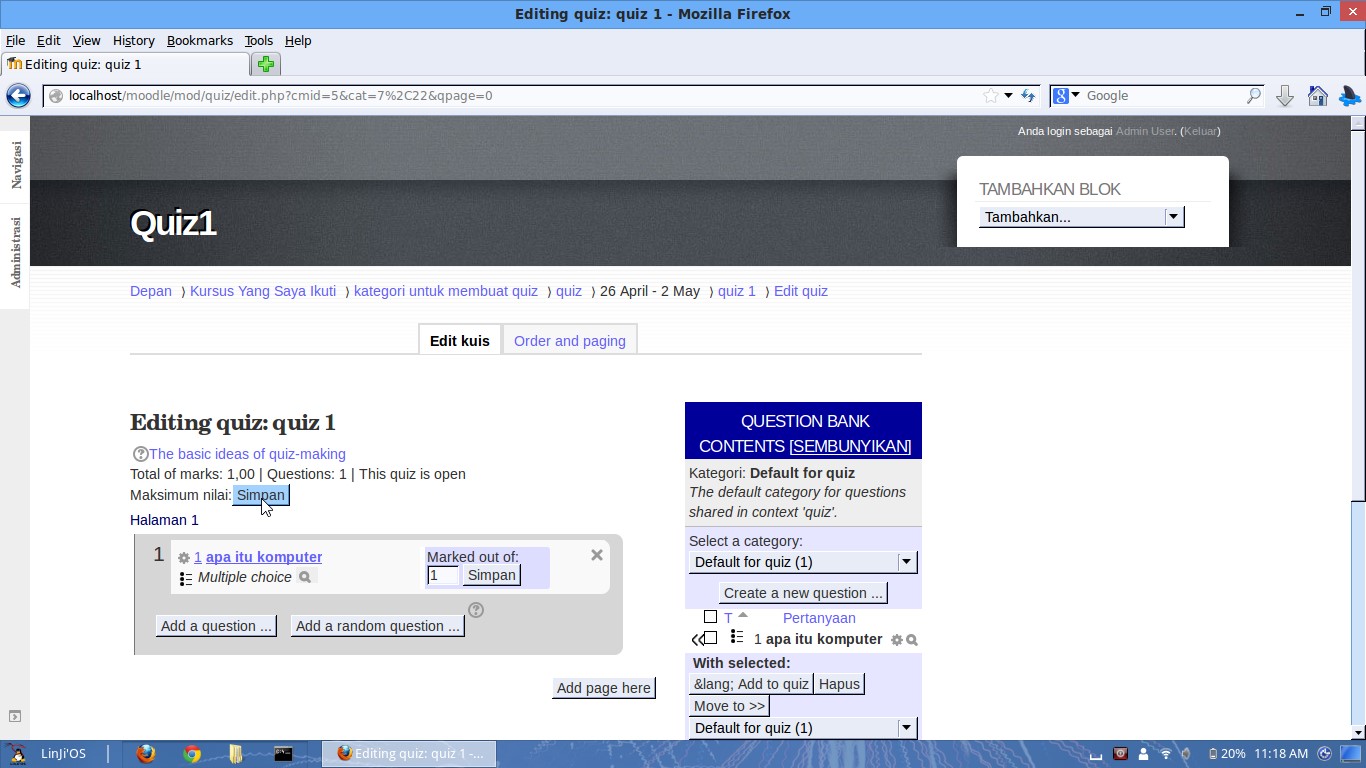Open the wifi network tray icon

pyautogui.click(x=1166, y=754)
